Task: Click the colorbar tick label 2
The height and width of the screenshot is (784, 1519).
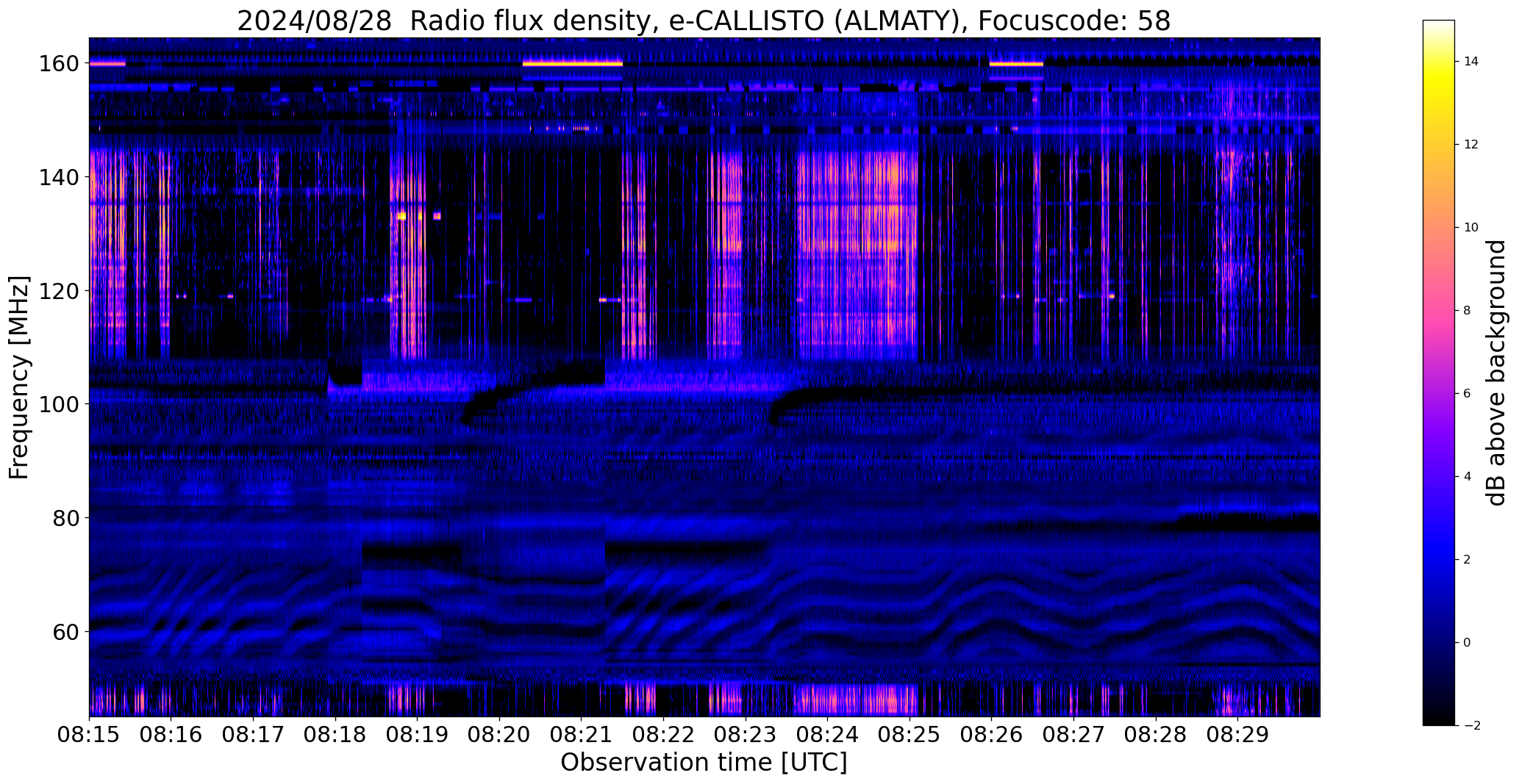Action: tap(1468, 560)
